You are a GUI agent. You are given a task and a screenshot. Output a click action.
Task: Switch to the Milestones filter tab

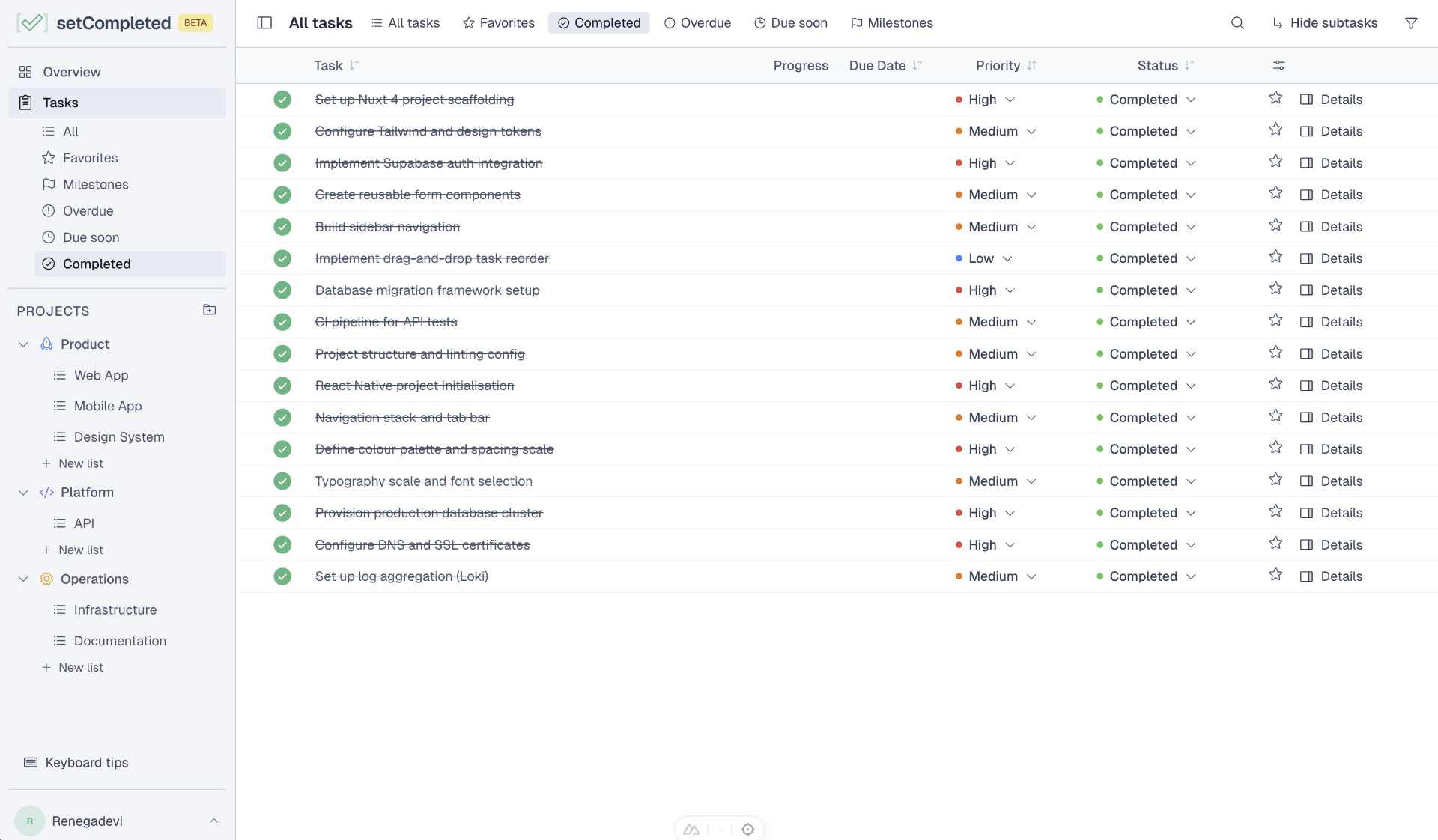tap(892, 22)
